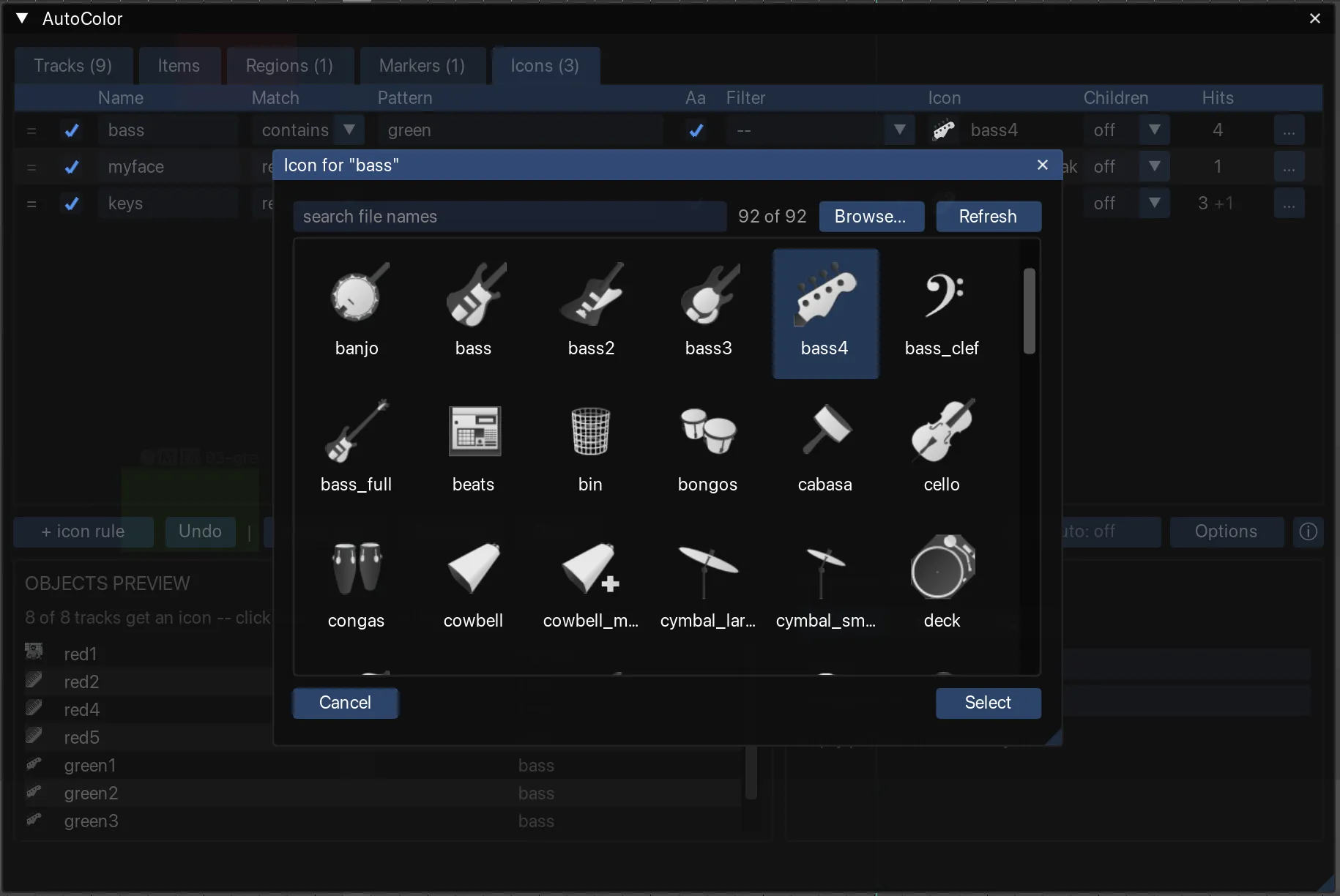Click the Browse... button

(871, 217)
